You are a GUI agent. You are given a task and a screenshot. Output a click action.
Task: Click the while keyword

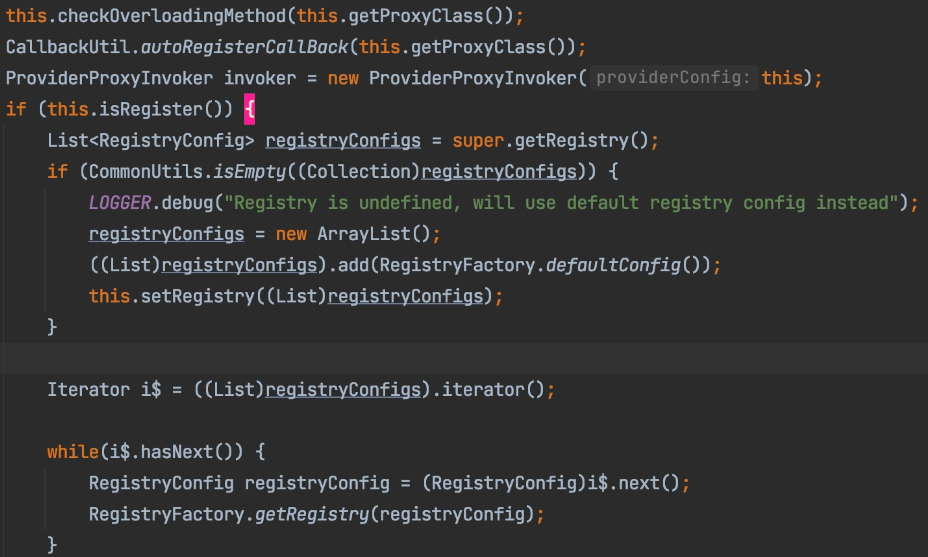(x=73, y=452)
